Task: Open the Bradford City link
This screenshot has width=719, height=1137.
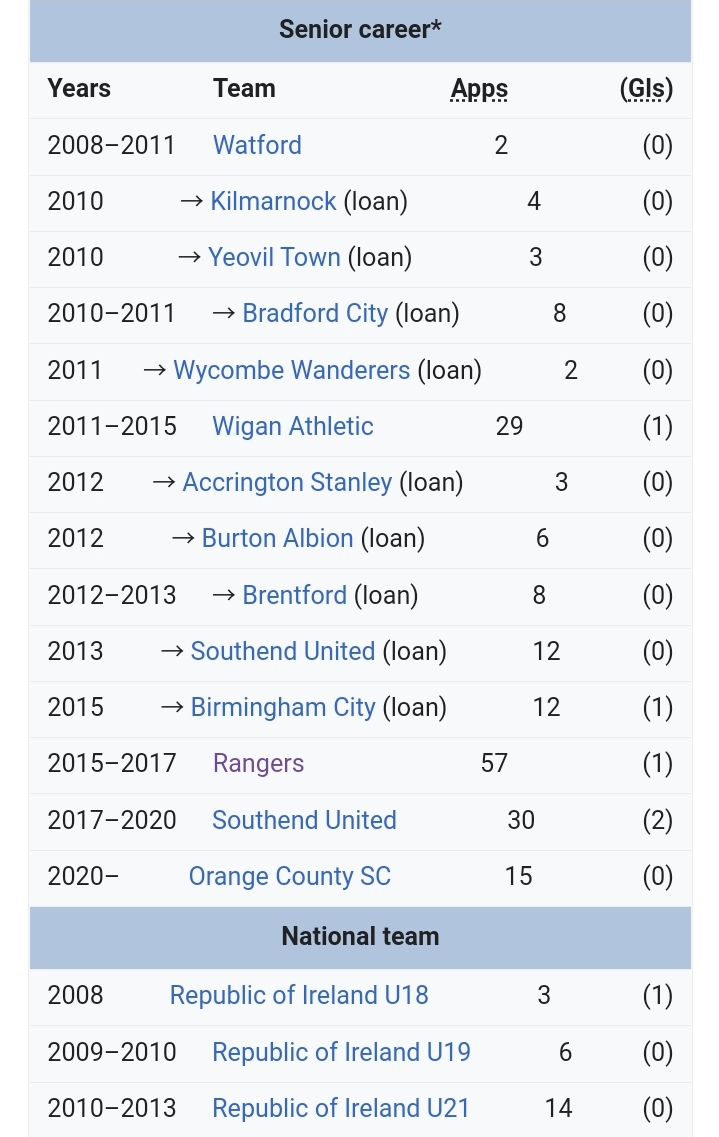Action: pos(314,313)
